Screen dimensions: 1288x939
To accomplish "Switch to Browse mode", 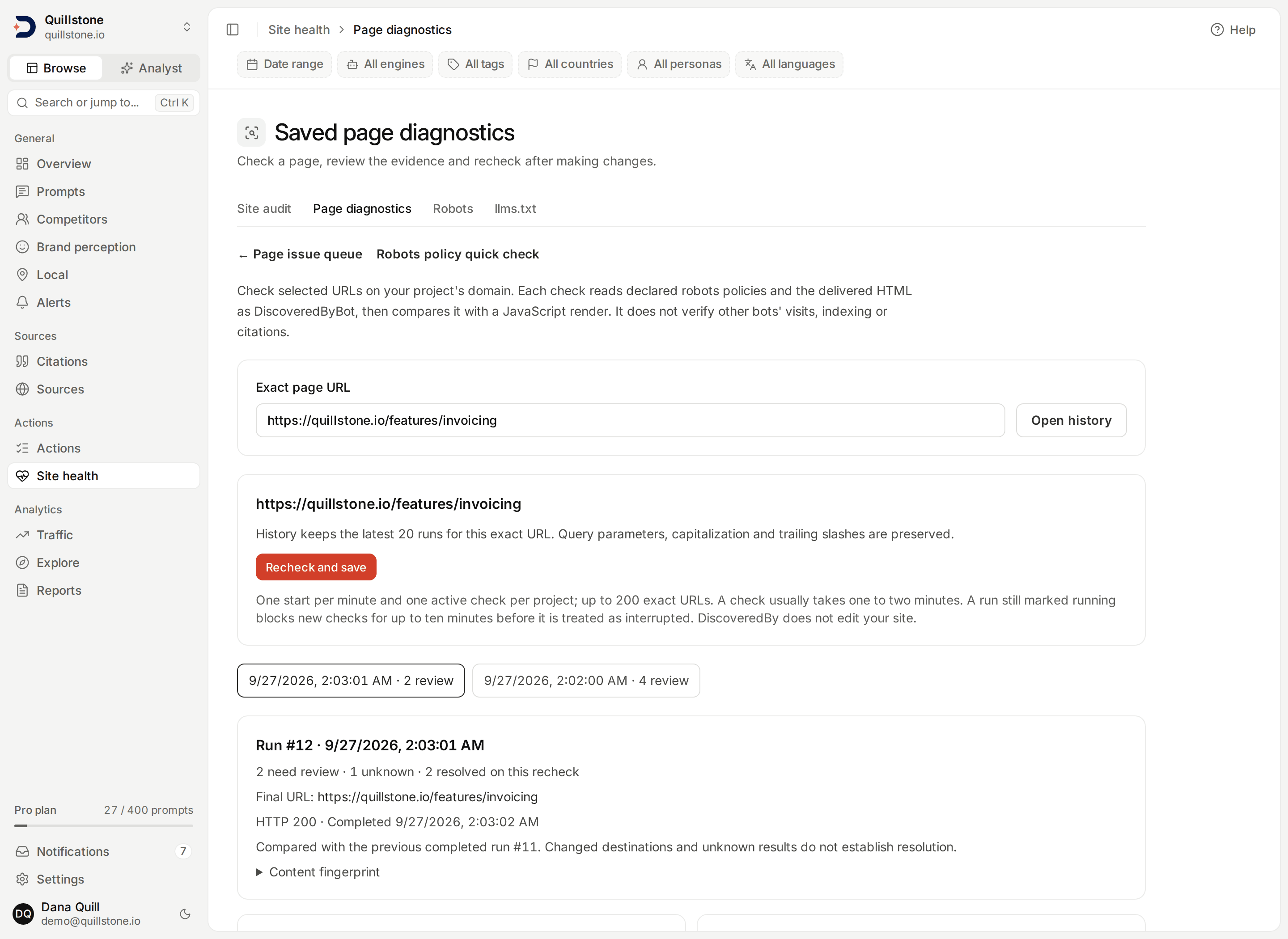I will (x=56, y=68).
